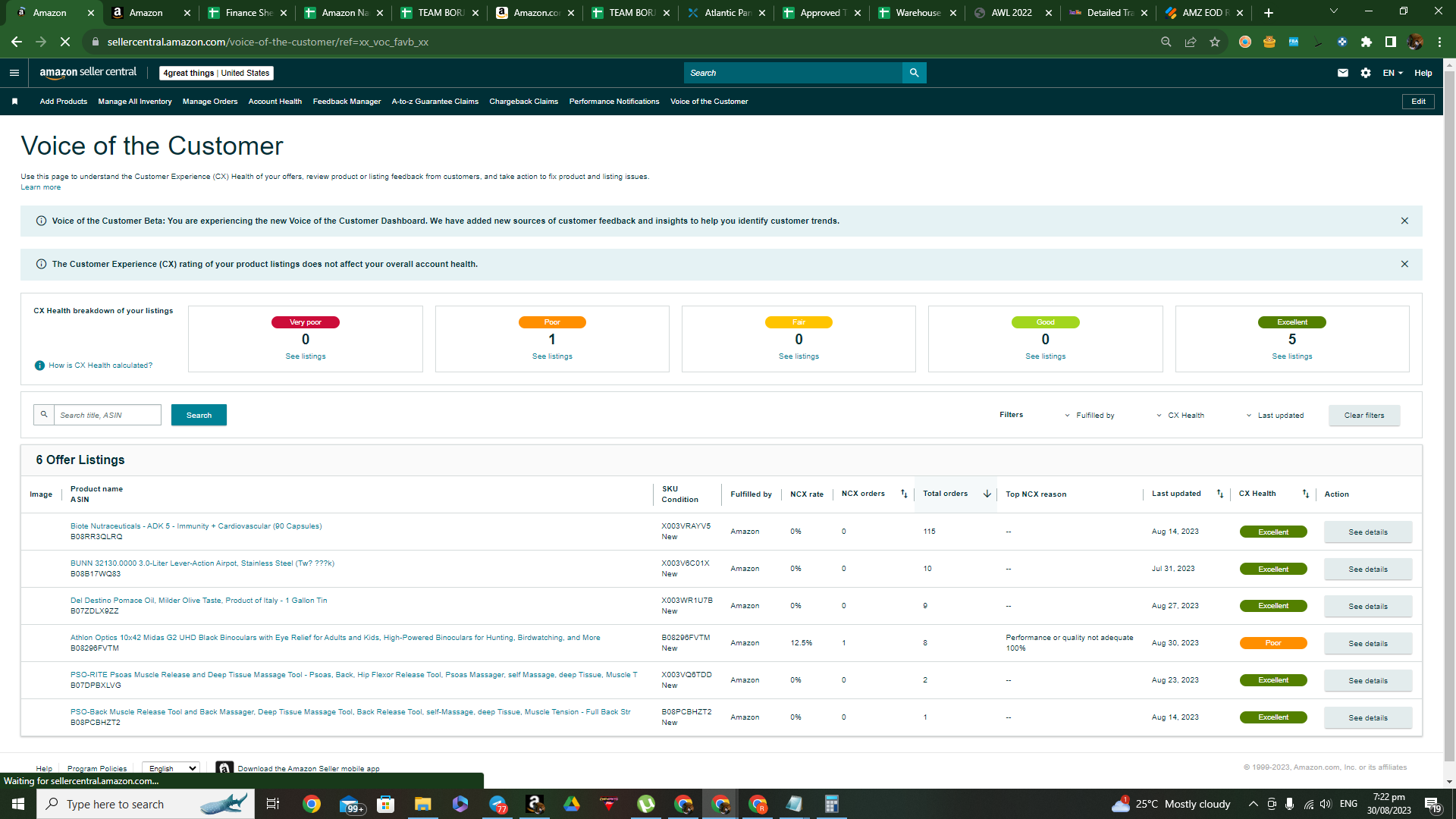Click the bookmark flag icon before Add Products
This screenshot has height=819, width=1456.
tap(14, 102)
